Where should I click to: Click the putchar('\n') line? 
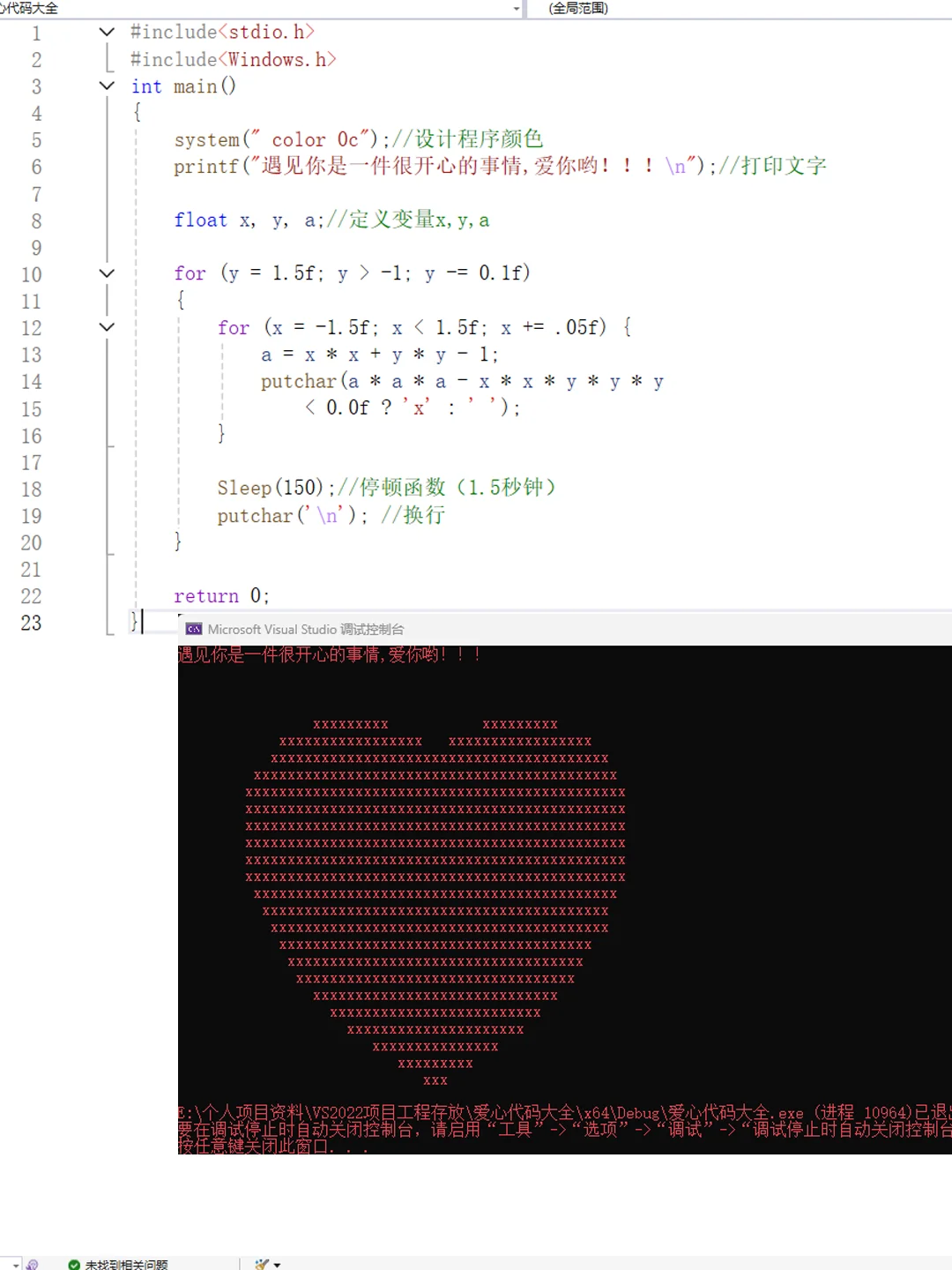click(x=292, y=515)
